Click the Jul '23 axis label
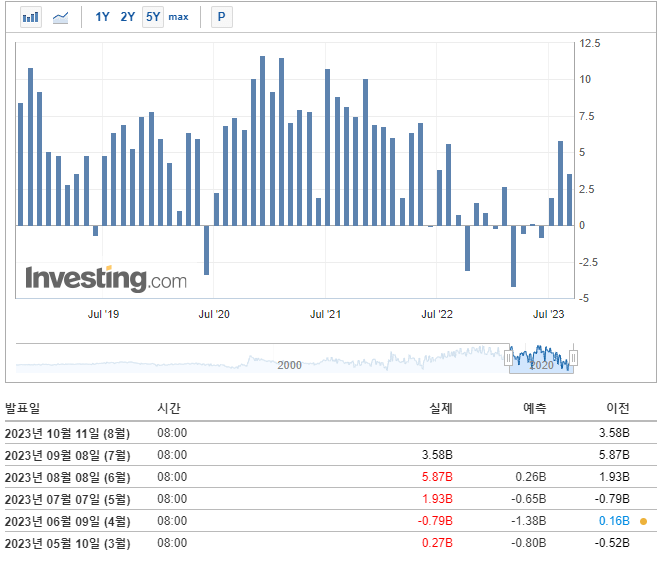The image size is (664, 564). point(548,314)
